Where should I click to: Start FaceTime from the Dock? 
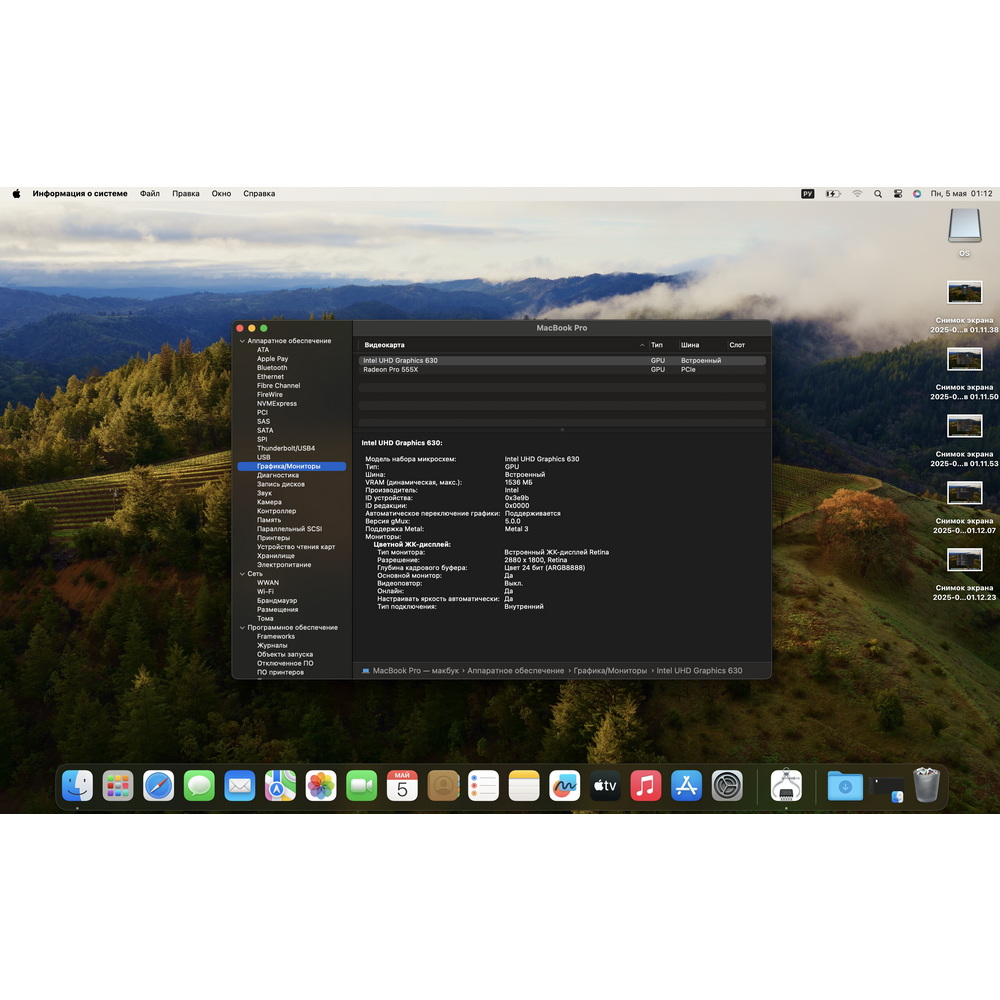click(x=362, y=785)
